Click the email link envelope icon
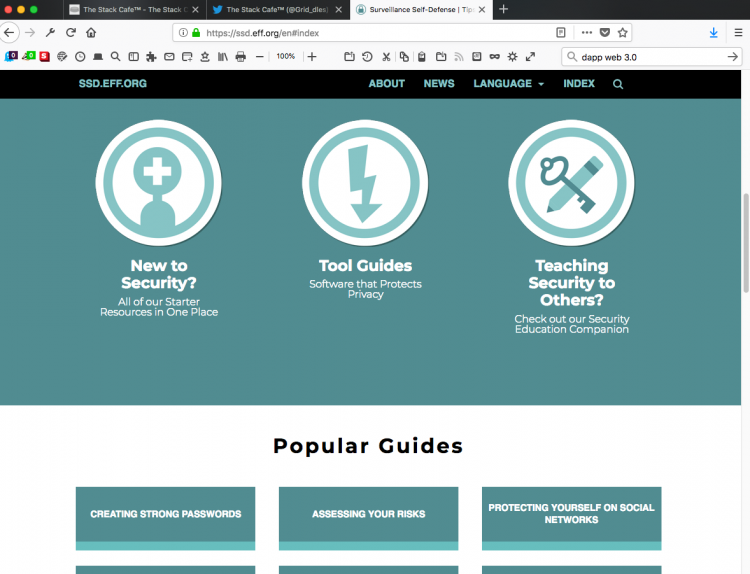This screenshot has height=574, width=750. coord(169,56)
